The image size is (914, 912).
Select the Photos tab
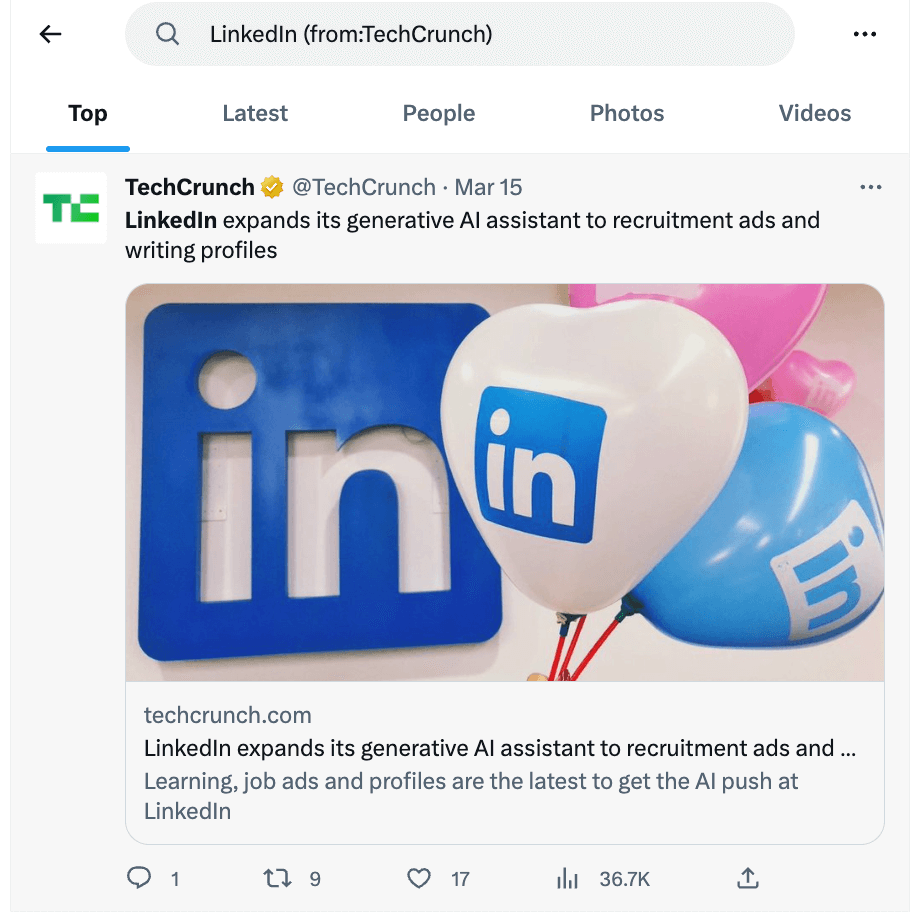(x=626, y=113)
